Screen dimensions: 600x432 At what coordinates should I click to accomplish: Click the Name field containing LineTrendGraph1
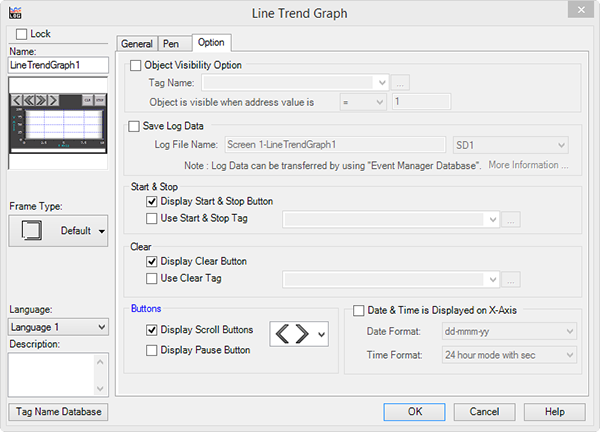pyautogui.click(x=58, y=65)
